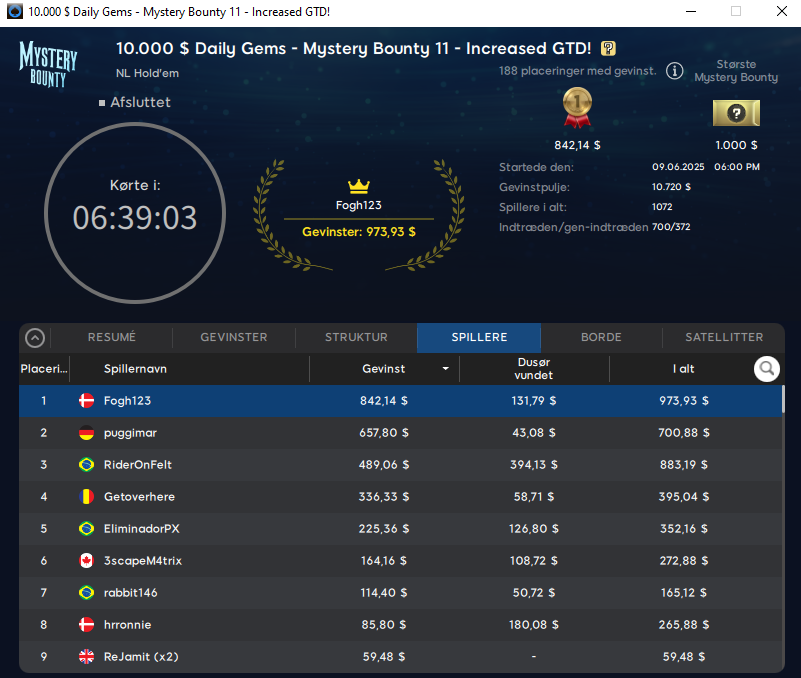The image size is (801, 678).
Task: Click the 188 placeringer med gevinst text
Action: [x=578, y=71]
